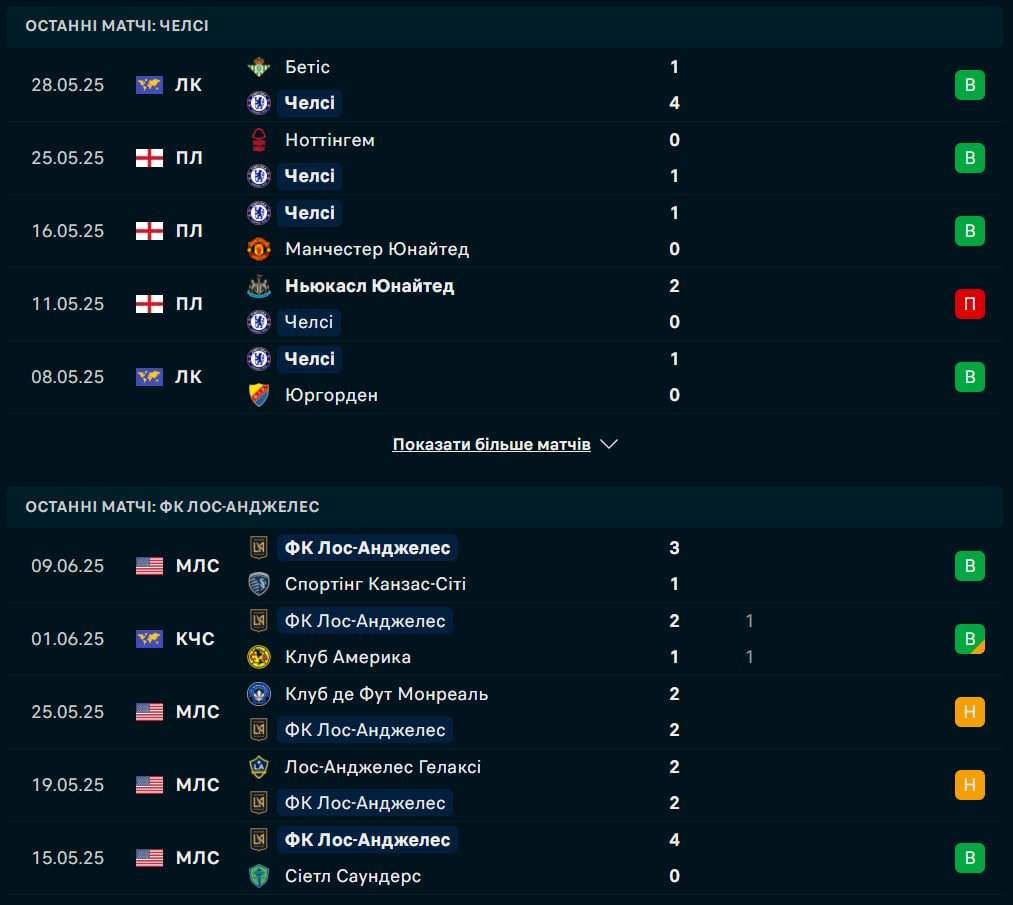Image resolution: width=1013 pixels, height=905 pixels.
Task: Click the green 'В' badge for Betis match
Action: 970,85
